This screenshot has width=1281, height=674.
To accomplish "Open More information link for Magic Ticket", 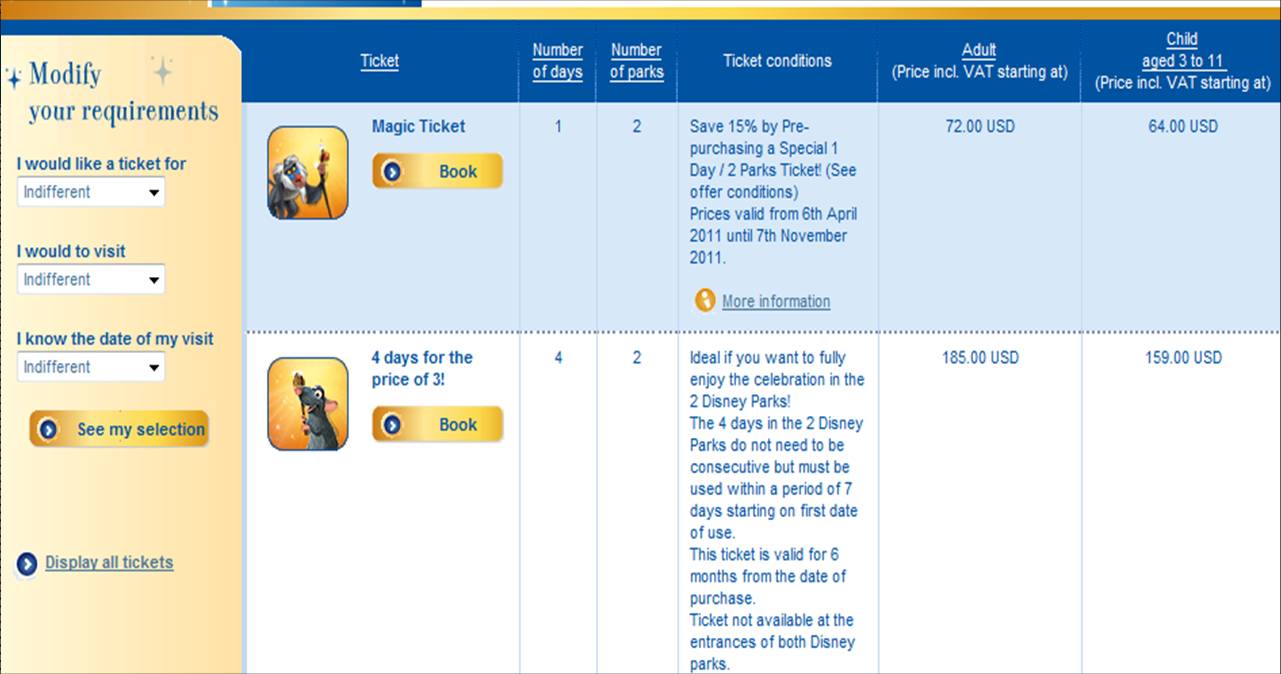I will 776,301.
